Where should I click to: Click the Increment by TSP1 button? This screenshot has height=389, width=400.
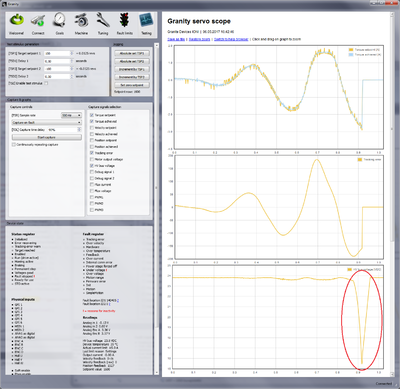[x=132, y=69]
